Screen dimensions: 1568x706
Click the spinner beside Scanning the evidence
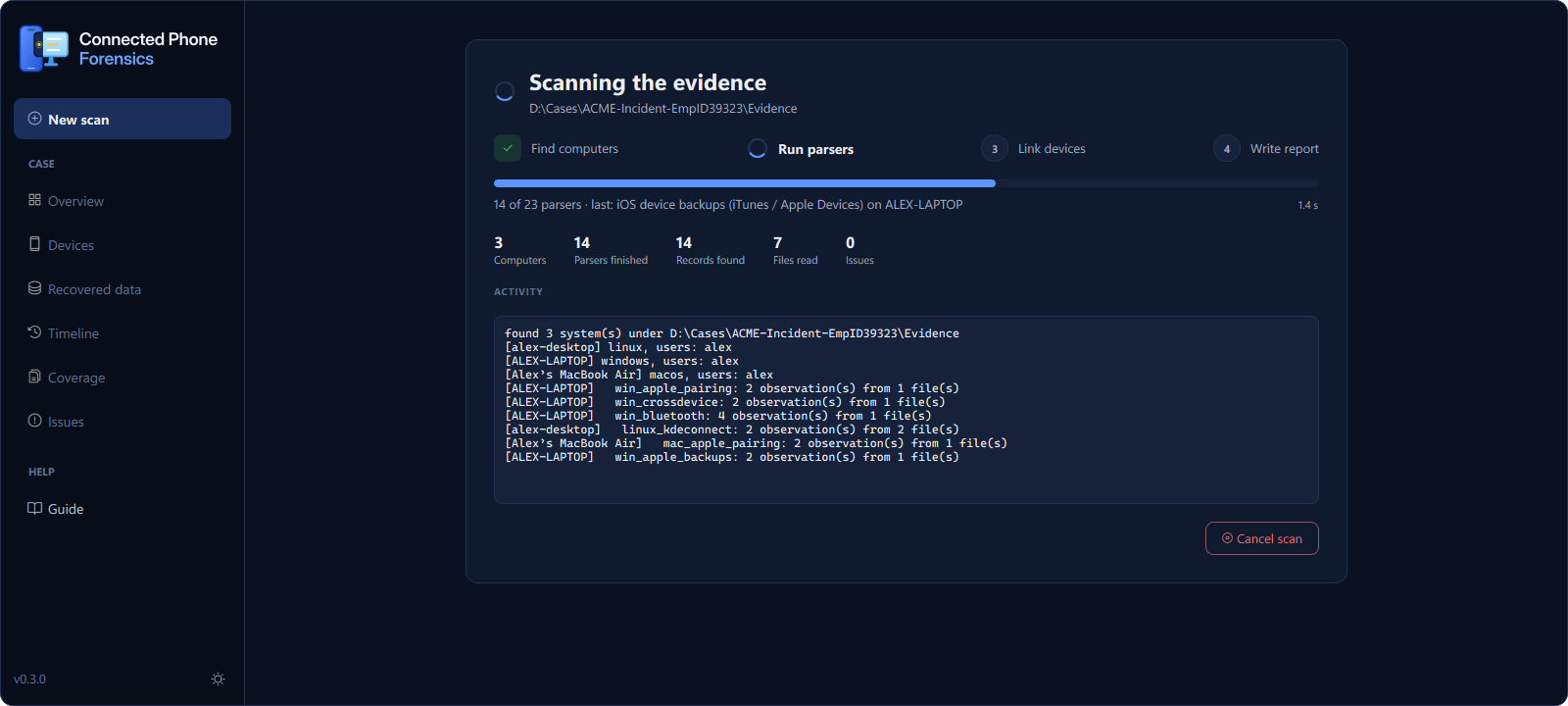click(505, 91)
